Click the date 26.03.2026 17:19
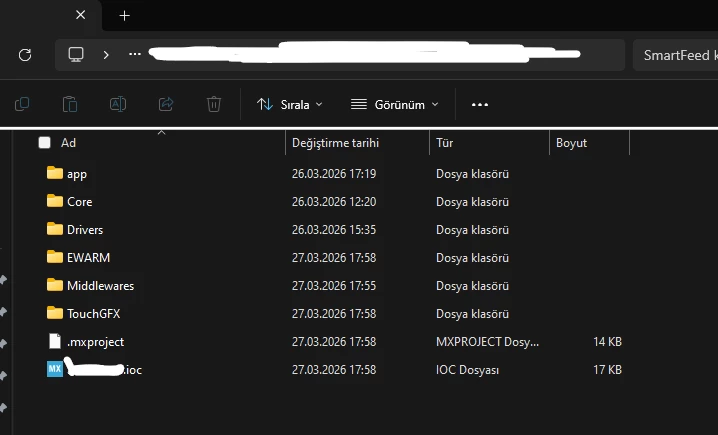 click(334, 174)
